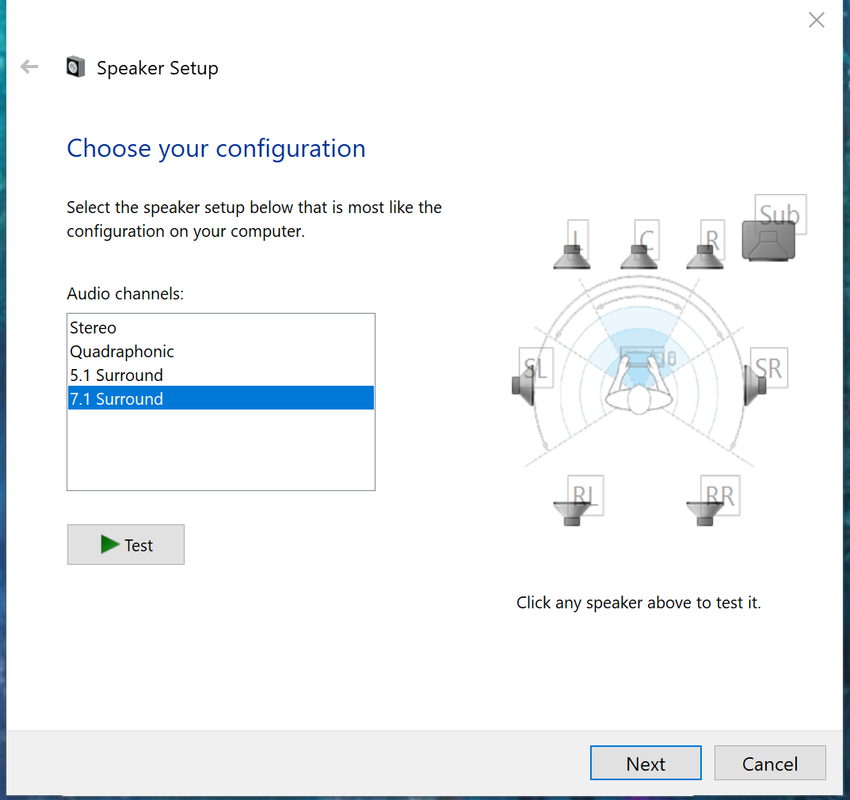The width and height of the screenshot is (850, 800).
Task: Select Stereo audio channel
Action: tap(221, 327)
